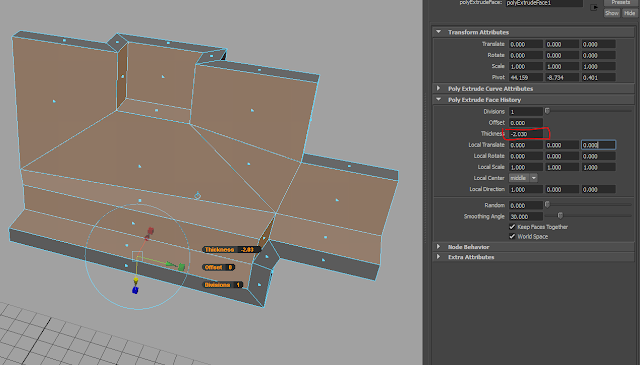
Task: Click the Show button
Action: tap(611, 13)
